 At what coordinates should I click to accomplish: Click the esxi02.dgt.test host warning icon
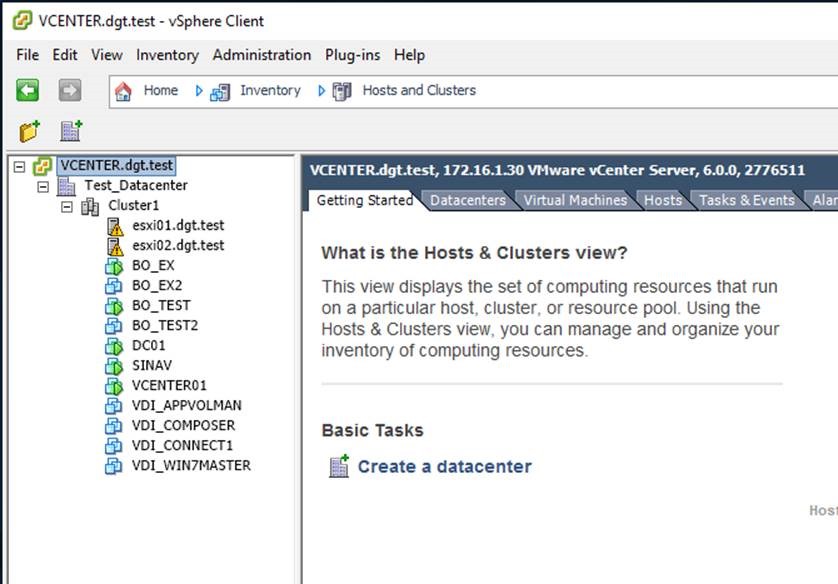coord(115,246)
